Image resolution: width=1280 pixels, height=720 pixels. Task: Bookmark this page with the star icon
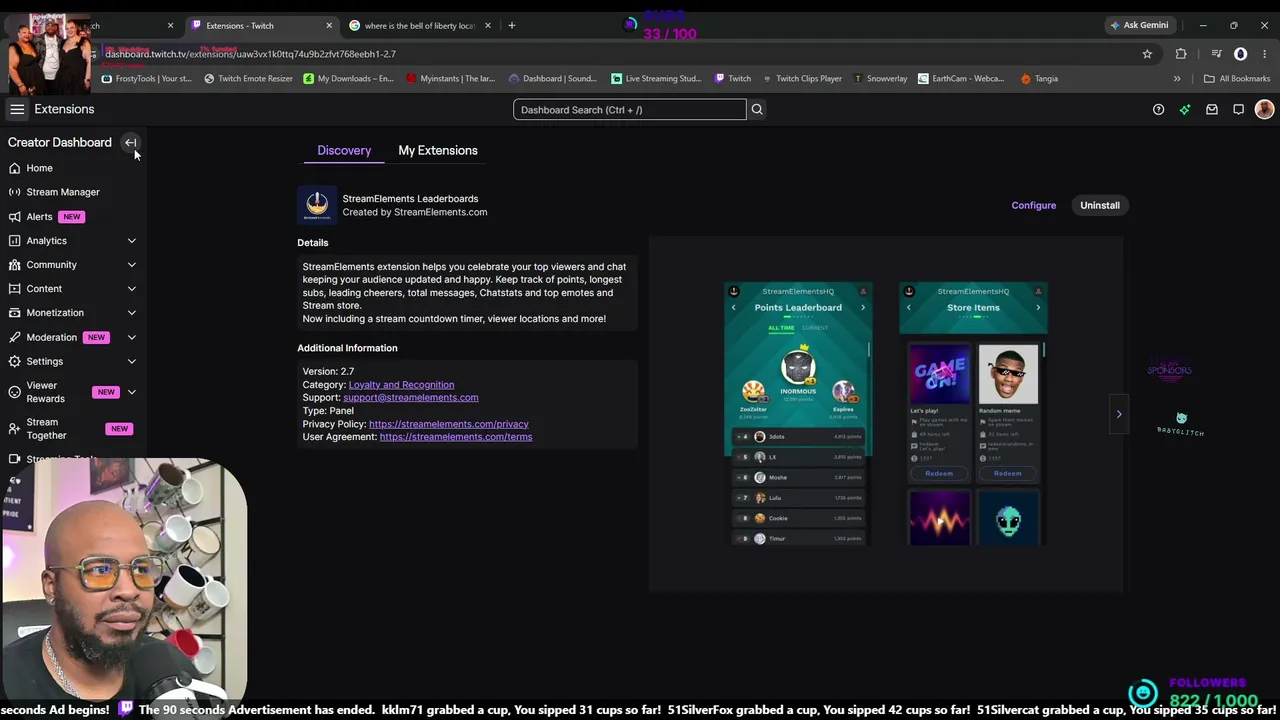[x=1147, y=54]
